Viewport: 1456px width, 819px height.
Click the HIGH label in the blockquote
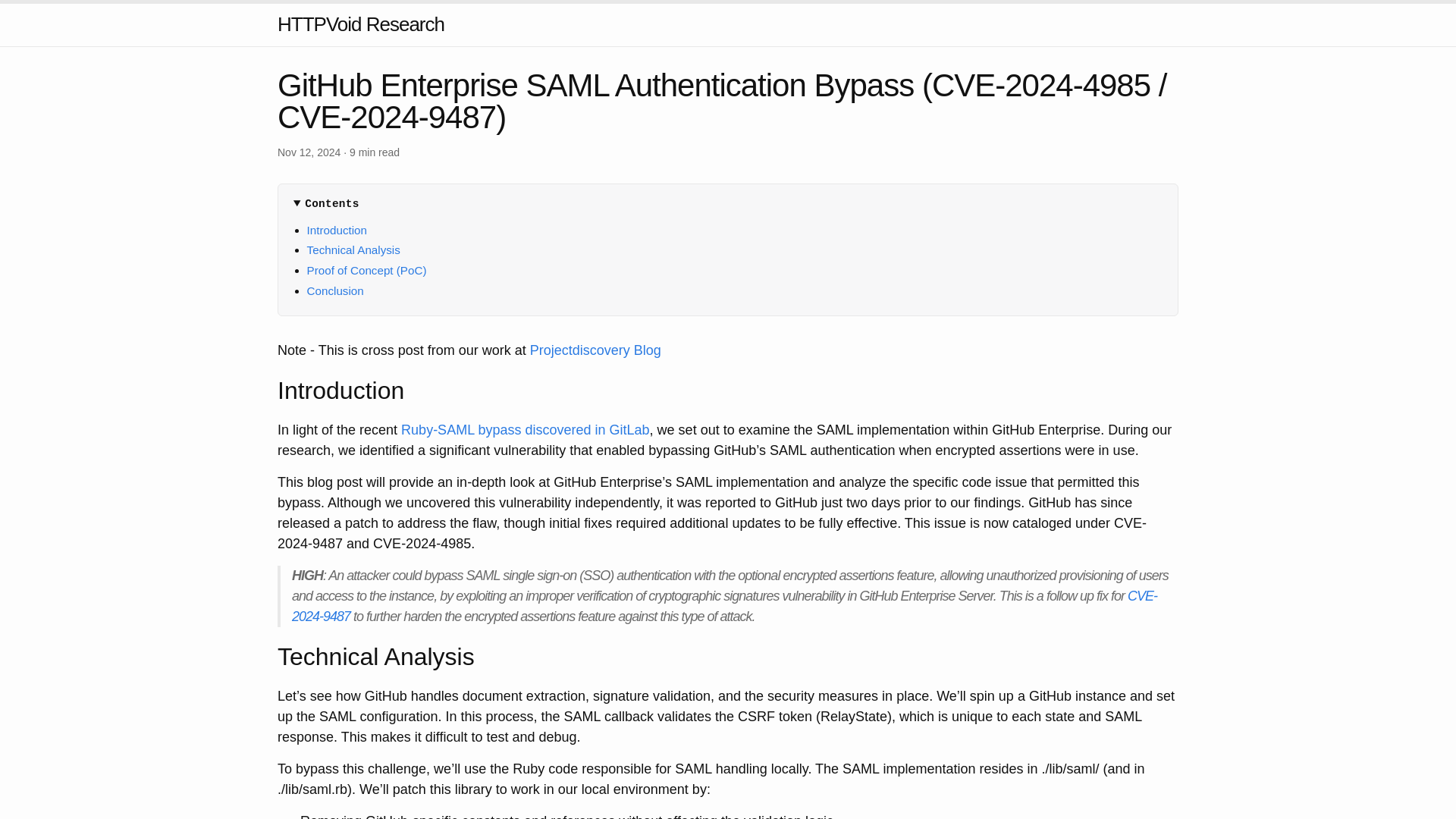click(x=307, y=576)
